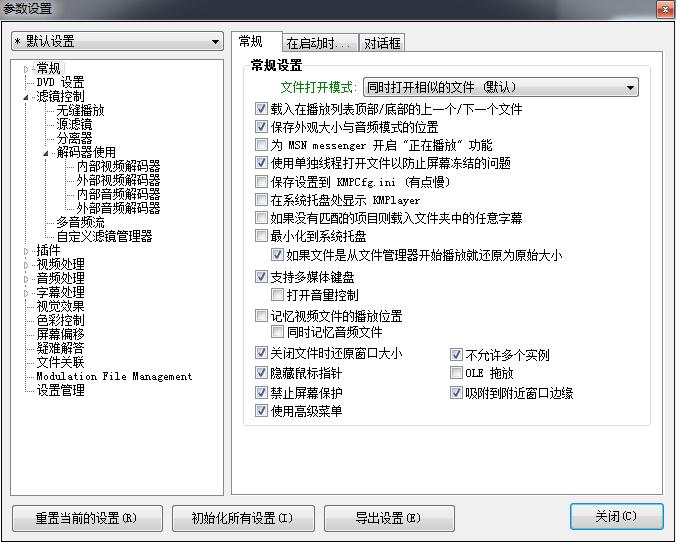Enable OLE 拖放 checkbox
Viewport: 676px width, 543px height.
(456, 373)
